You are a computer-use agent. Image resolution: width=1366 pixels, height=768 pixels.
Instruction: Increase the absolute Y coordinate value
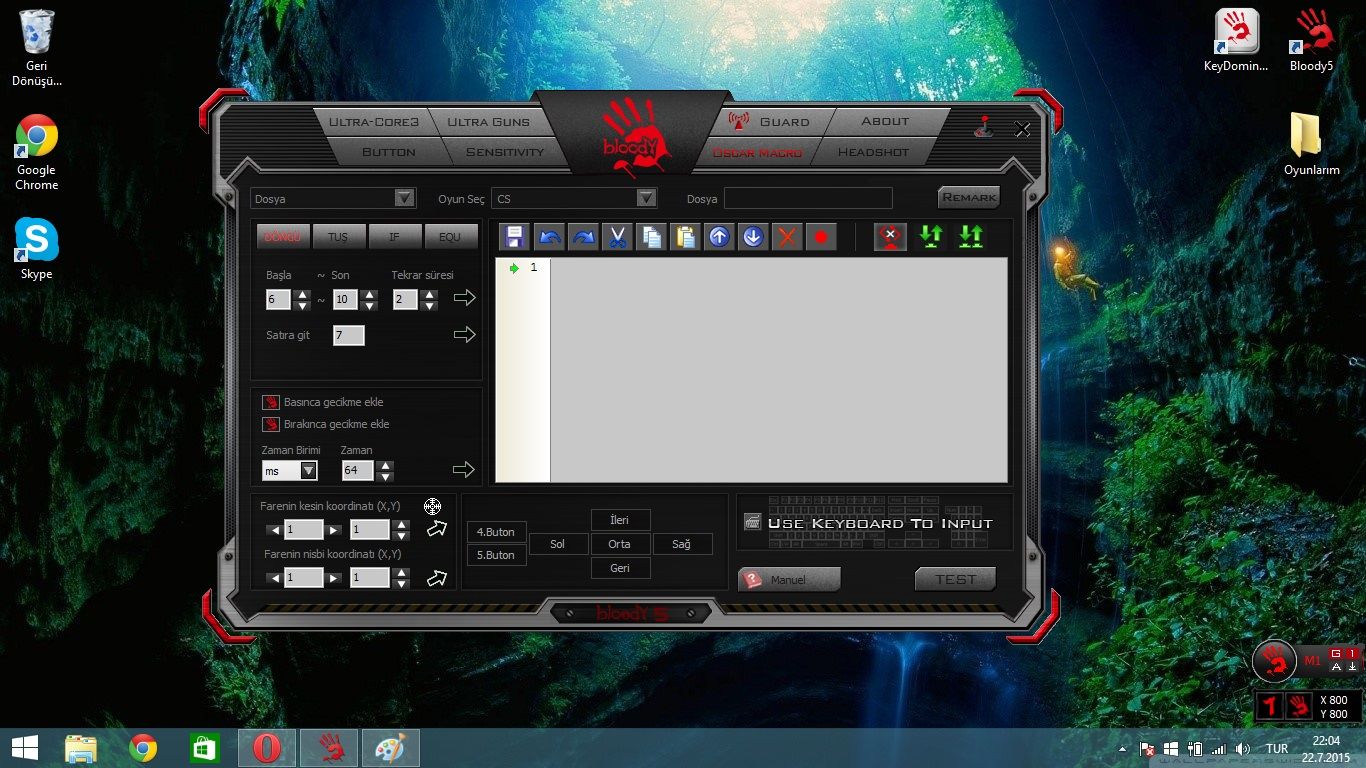click(401, 524)
